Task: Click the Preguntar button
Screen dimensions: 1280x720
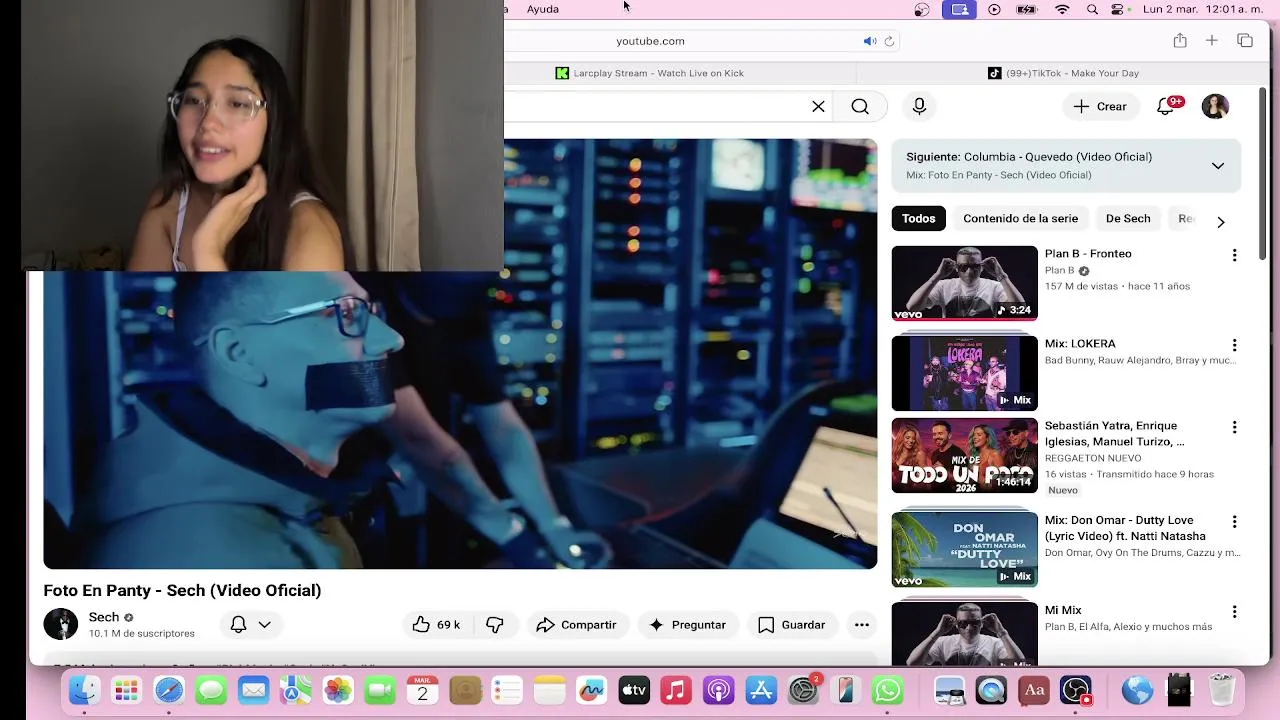Action: click(x=687, y=625)
